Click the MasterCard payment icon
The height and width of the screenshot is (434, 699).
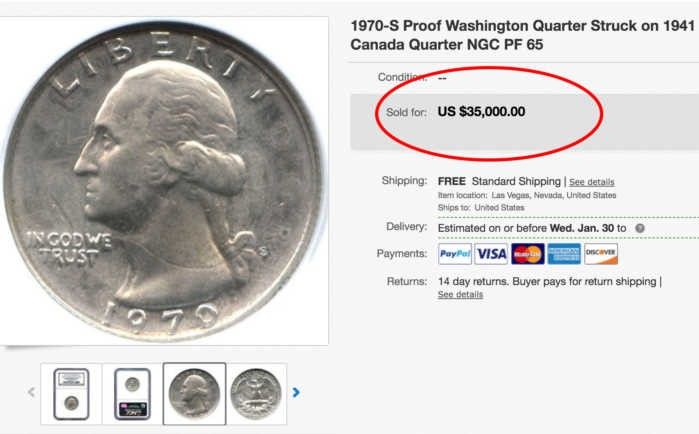click(528, 254)
